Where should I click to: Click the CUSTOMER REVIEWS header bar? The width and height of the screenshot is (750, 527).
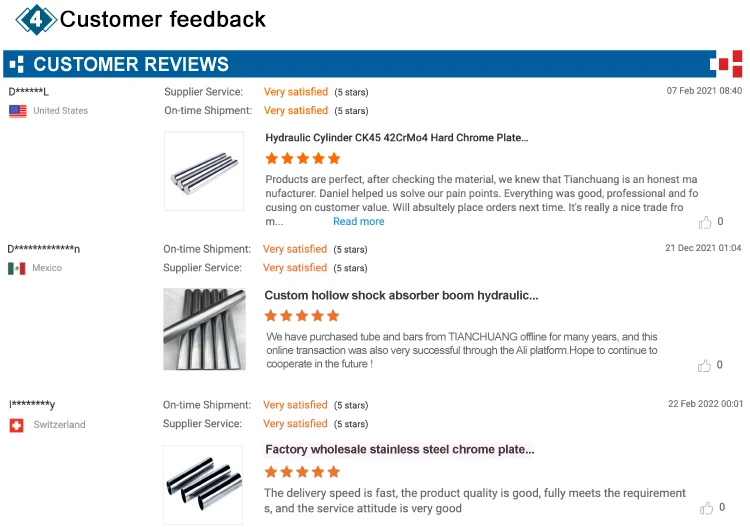(x=350, y=64)
